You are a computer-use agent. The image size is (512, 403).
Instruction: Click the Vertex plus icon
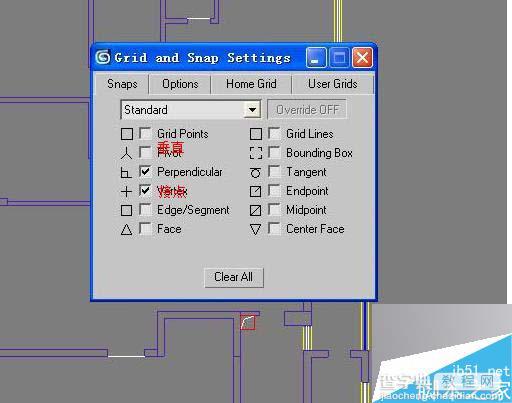[126, 192]
